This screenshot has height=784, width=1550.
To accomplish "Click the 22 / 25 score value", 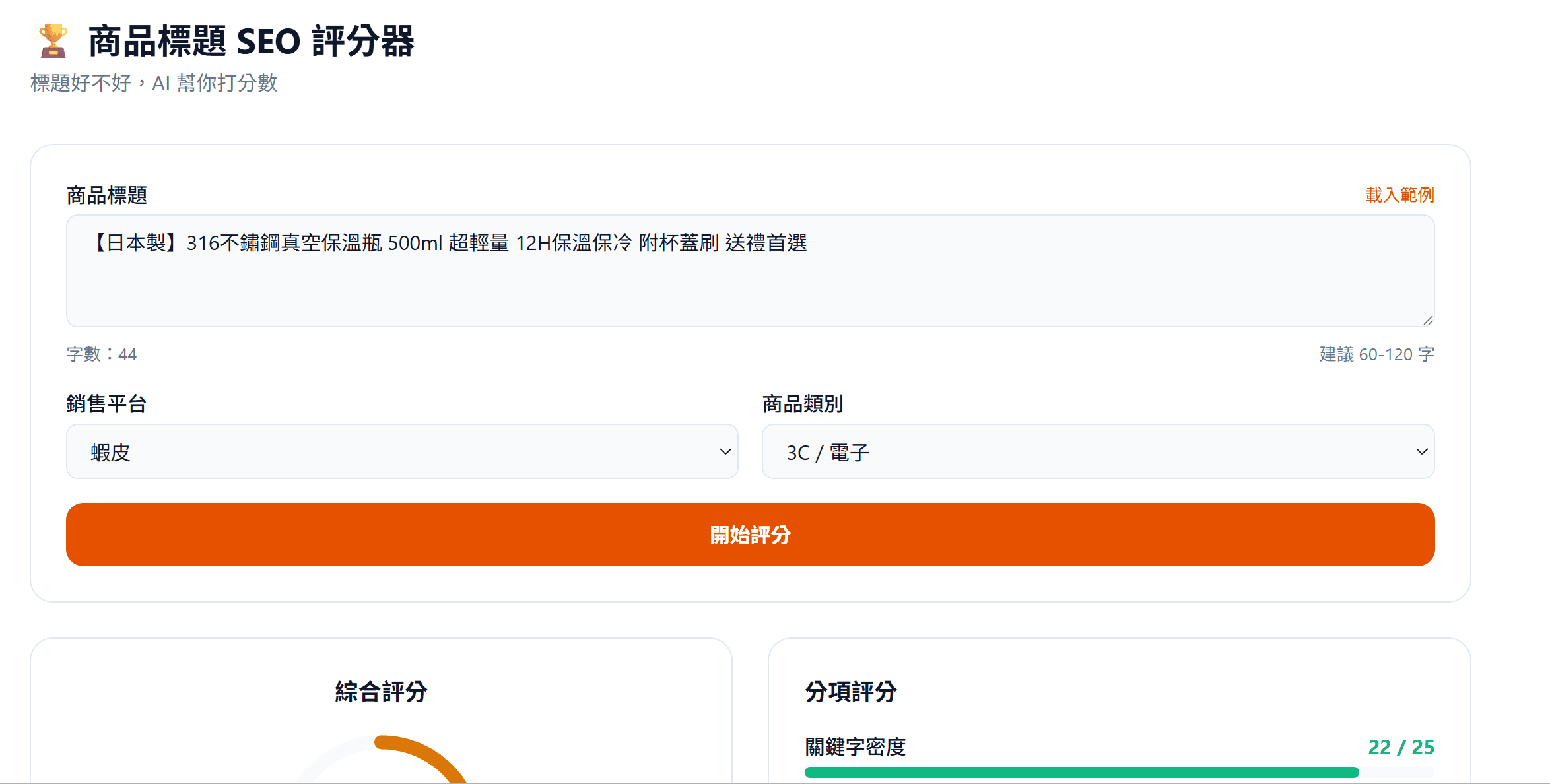I will pyautogui.click(x=1401, y=747).
